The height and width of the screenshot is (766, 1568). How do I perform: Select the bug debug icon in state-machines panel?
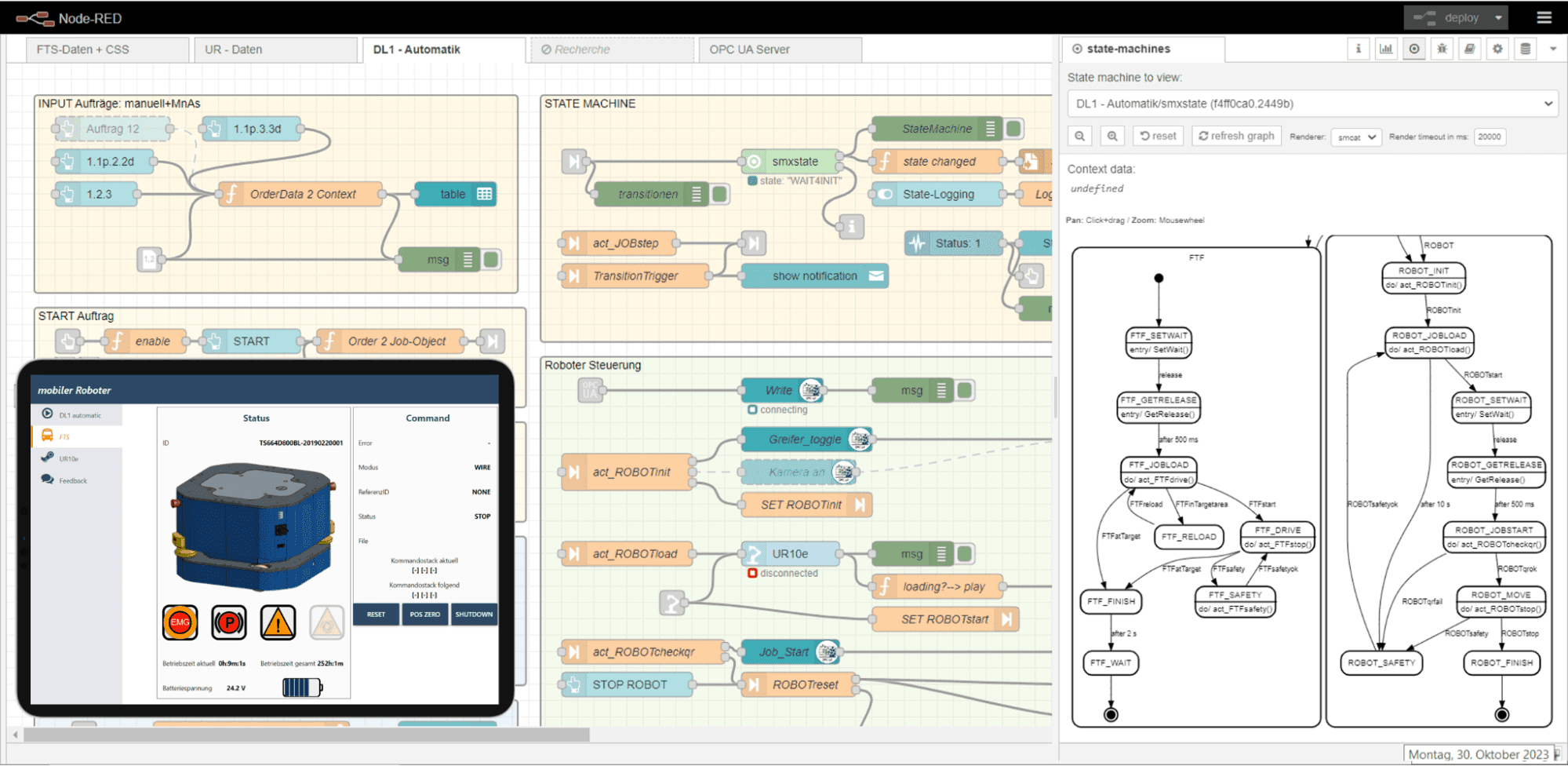coord(1442,49)
